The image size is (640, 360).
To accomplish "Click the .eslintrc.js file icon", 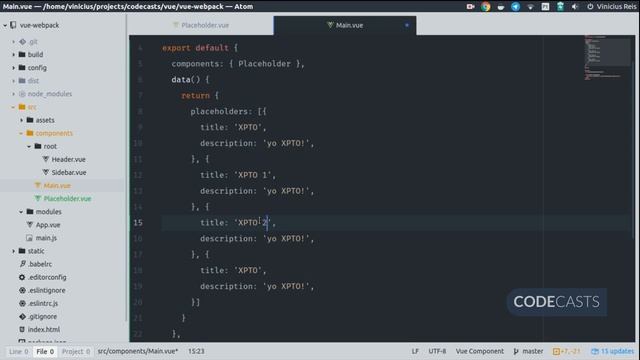I will (x=22, y=303).
